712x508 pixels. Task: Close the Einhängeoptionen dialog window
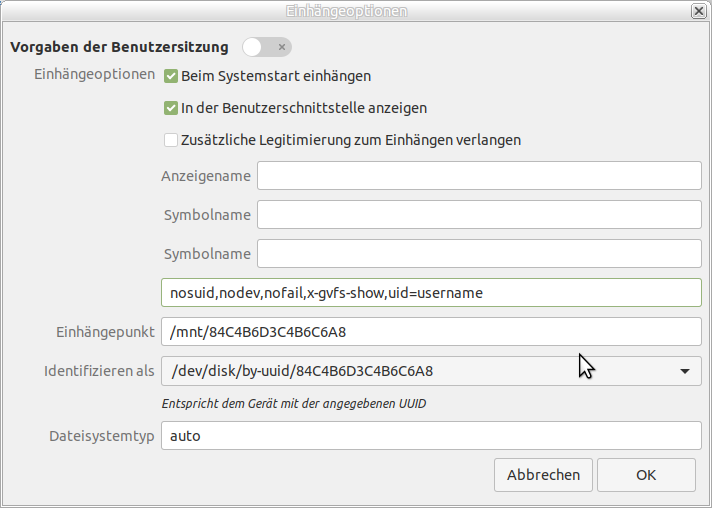(x=698, y=11)
